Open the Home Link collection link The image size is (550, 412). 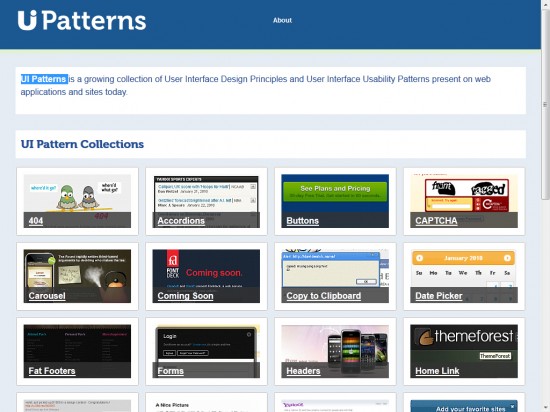point(437,371)
